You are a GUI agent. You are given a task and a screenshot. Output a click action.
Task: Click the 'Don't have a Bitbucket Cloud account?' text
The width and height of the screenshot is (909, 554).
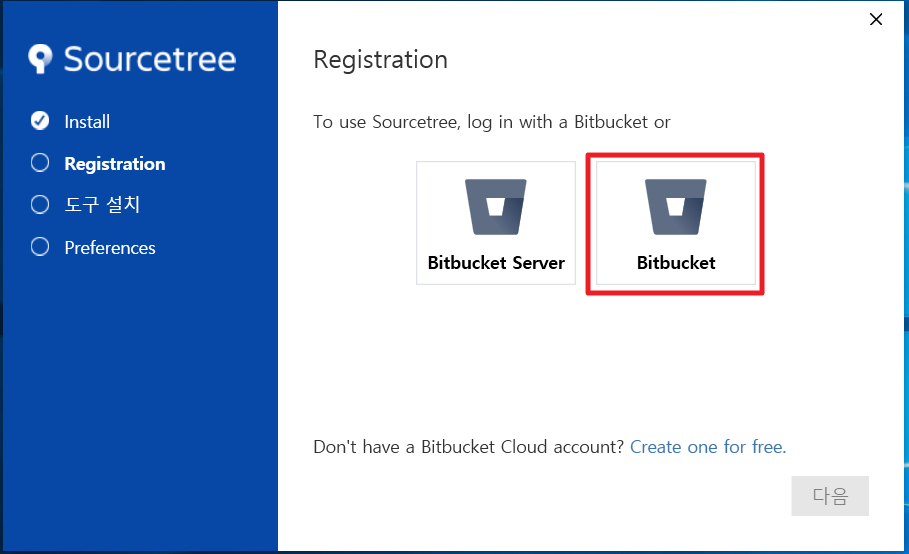pyautogui.click(x=468, y=447)
